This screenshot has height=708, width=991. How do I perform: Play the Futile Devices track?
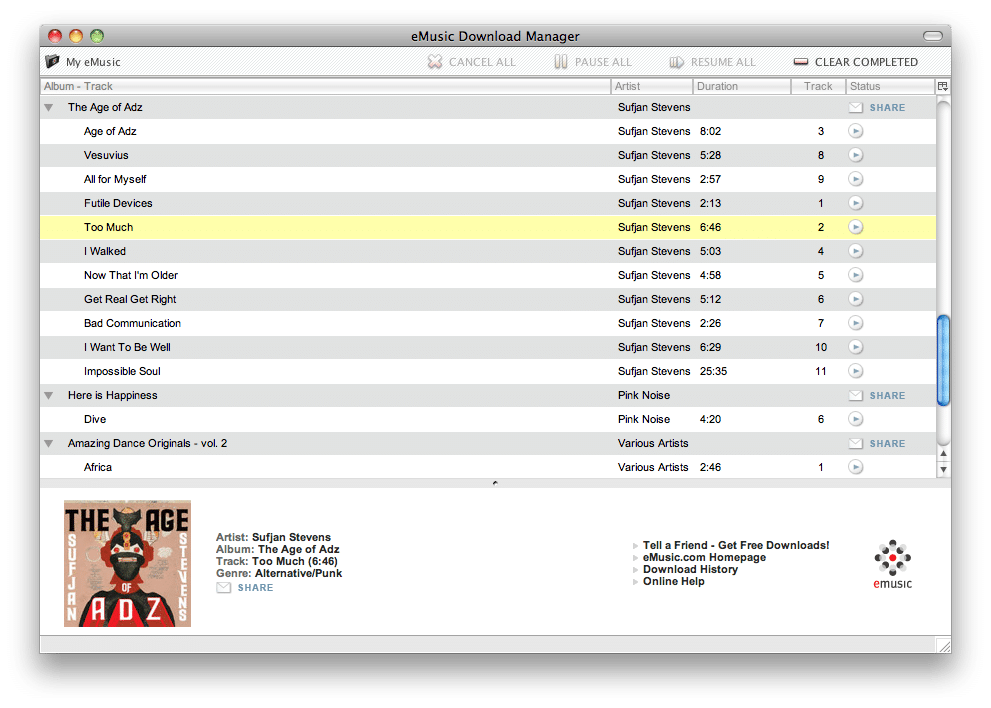tap(856, 203)
